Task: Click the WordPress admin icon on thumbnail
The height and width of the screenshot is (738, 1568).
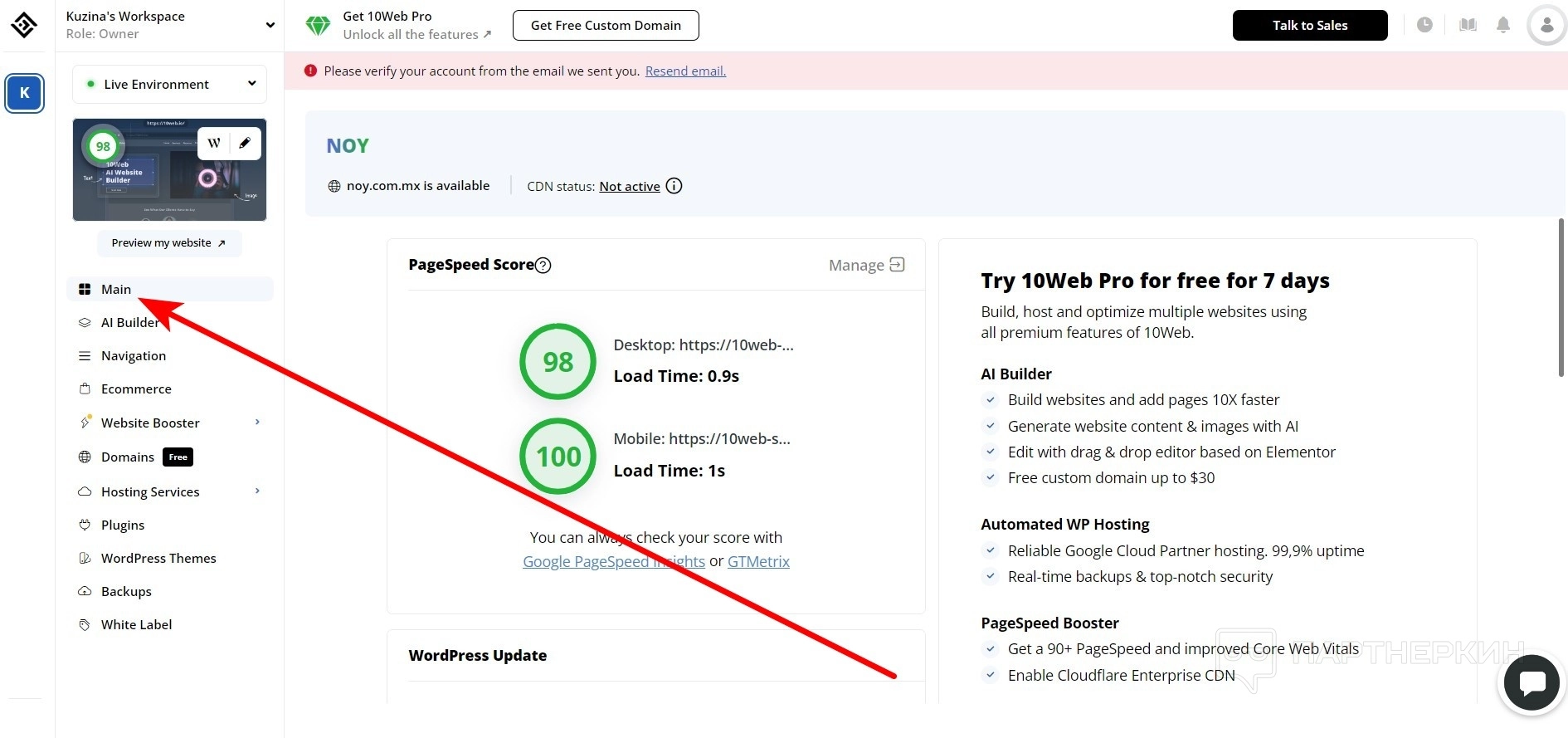Action: [214, 143]
